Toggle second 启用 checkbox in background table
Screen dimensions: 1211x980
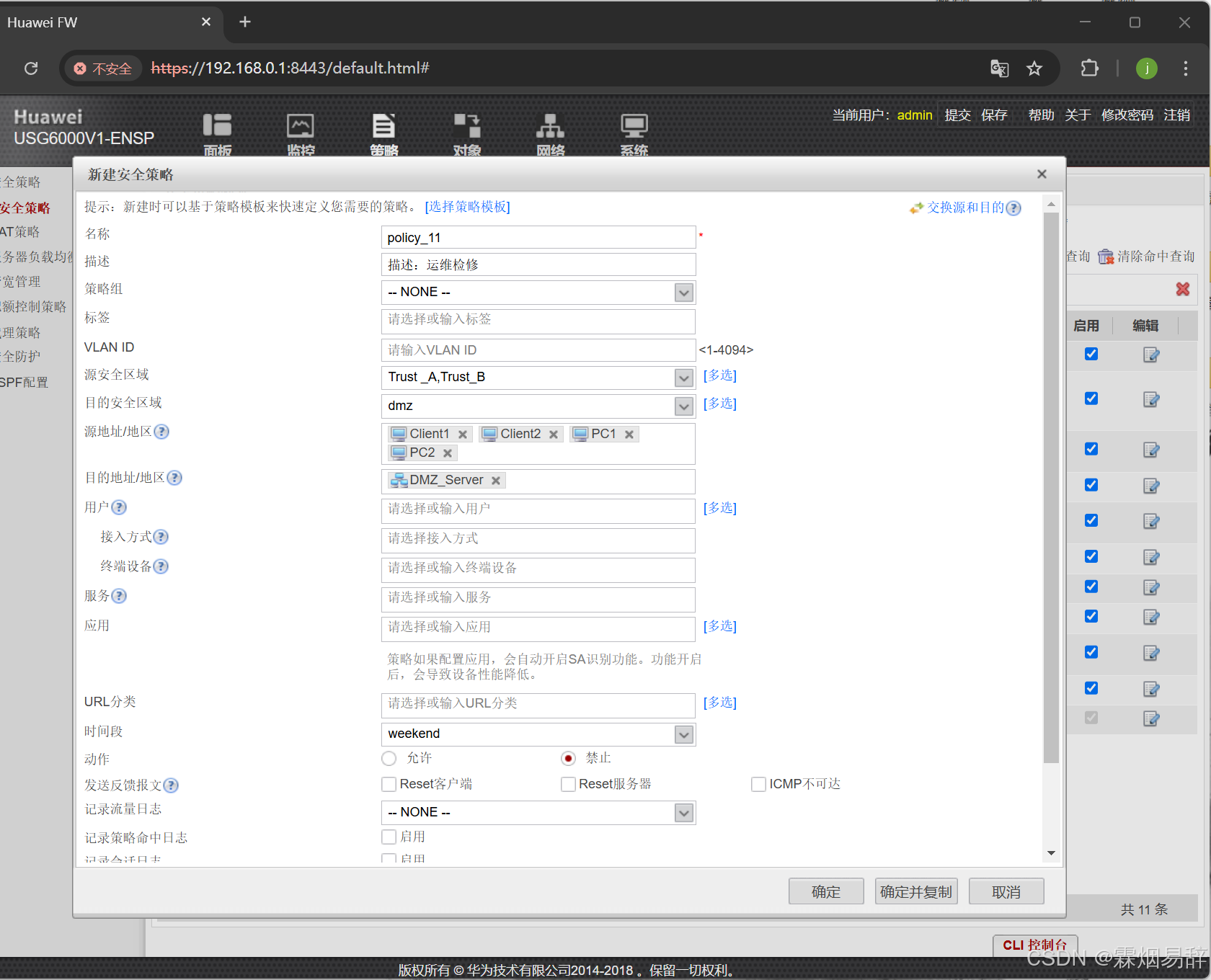coord(1091,398)
